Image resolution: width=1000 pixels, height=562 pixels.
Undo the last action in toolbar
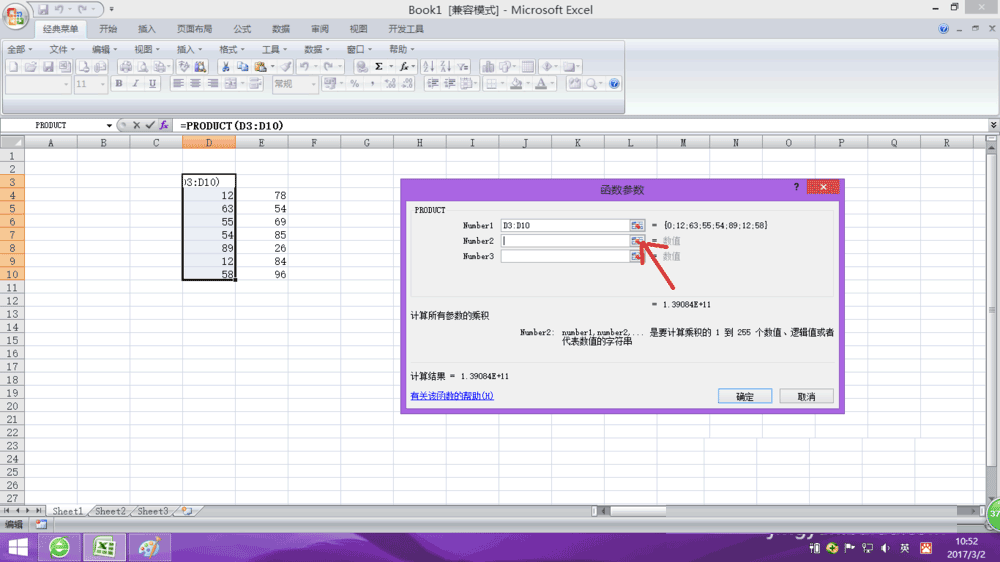coord(304,66)
